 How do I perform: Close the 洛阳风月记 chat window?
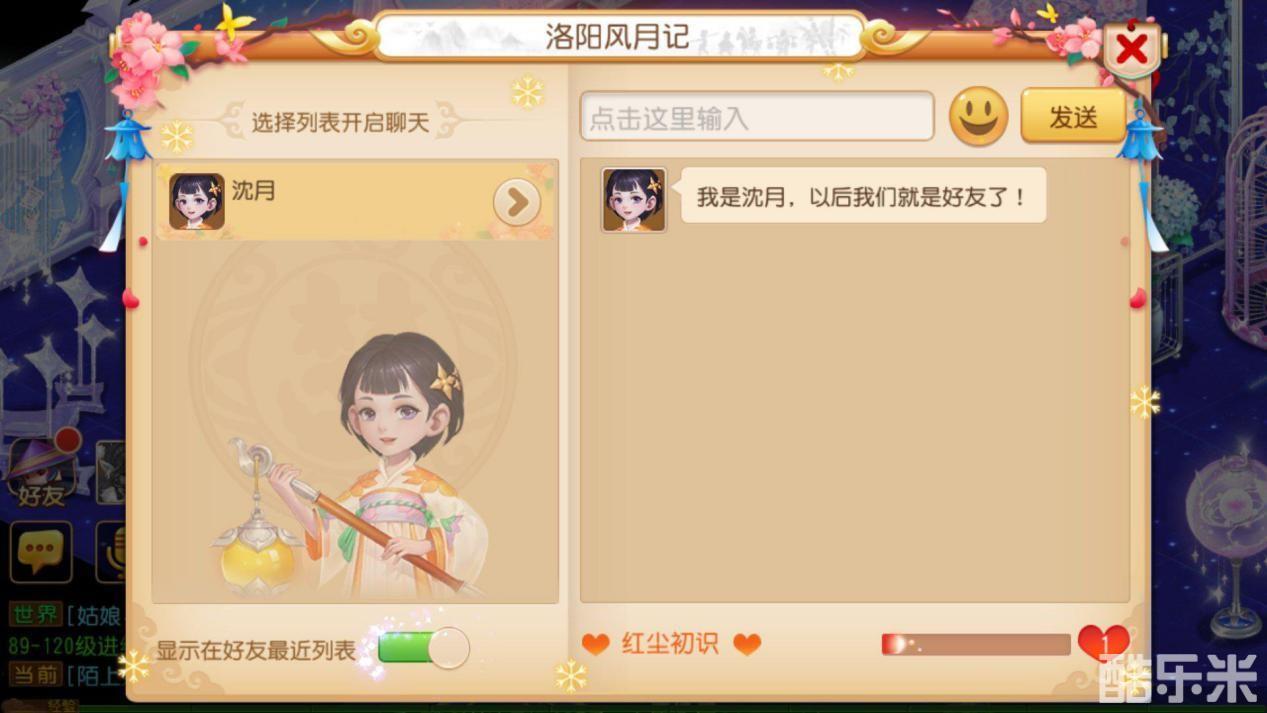point(1132,49)
